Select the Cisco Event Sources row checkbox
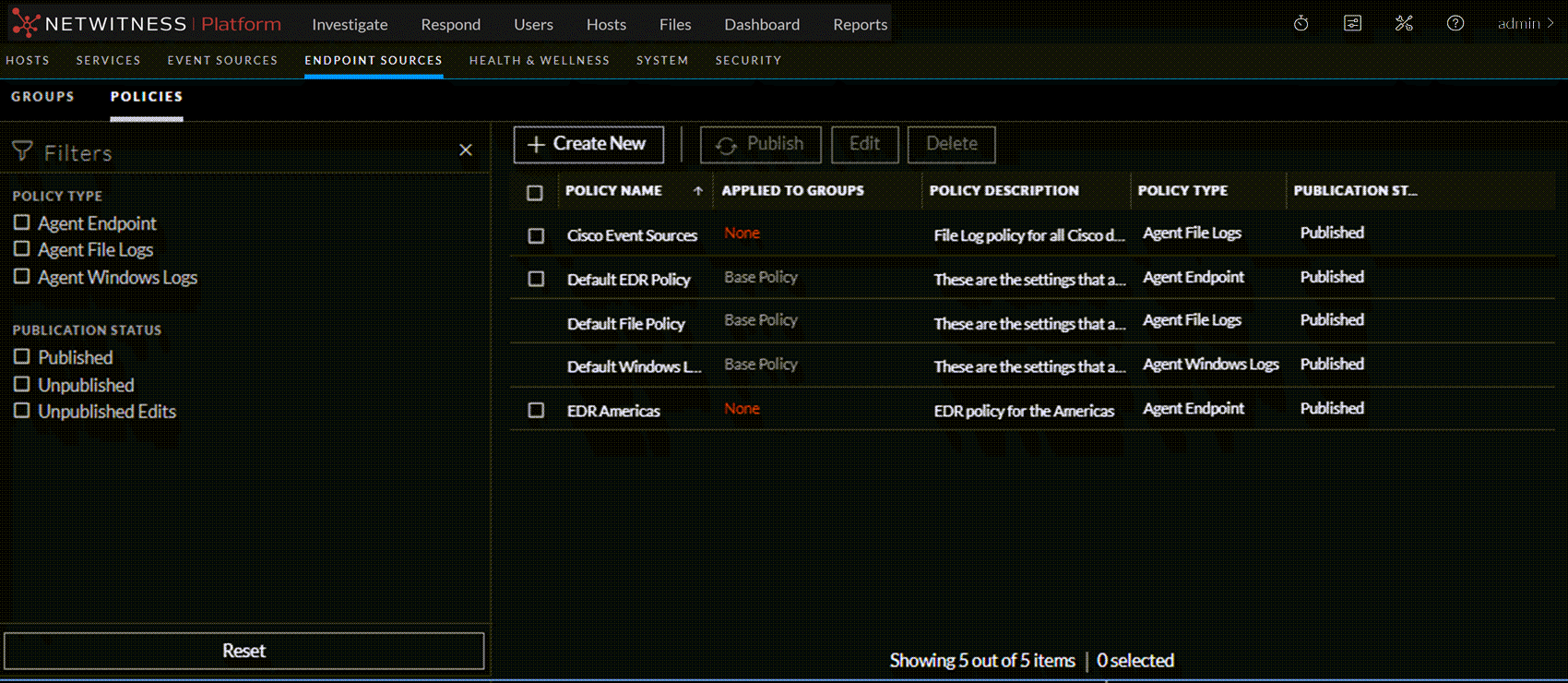 (536, 236)
